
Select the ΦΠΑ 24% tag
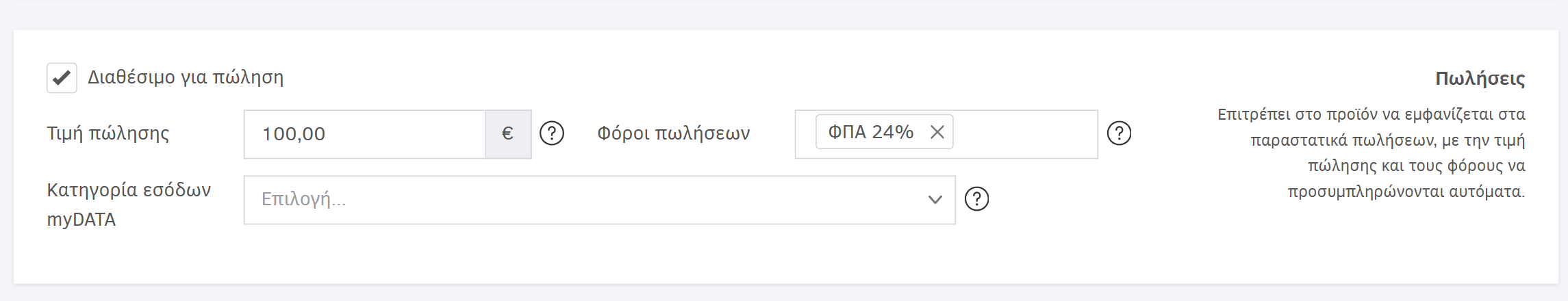870,132
